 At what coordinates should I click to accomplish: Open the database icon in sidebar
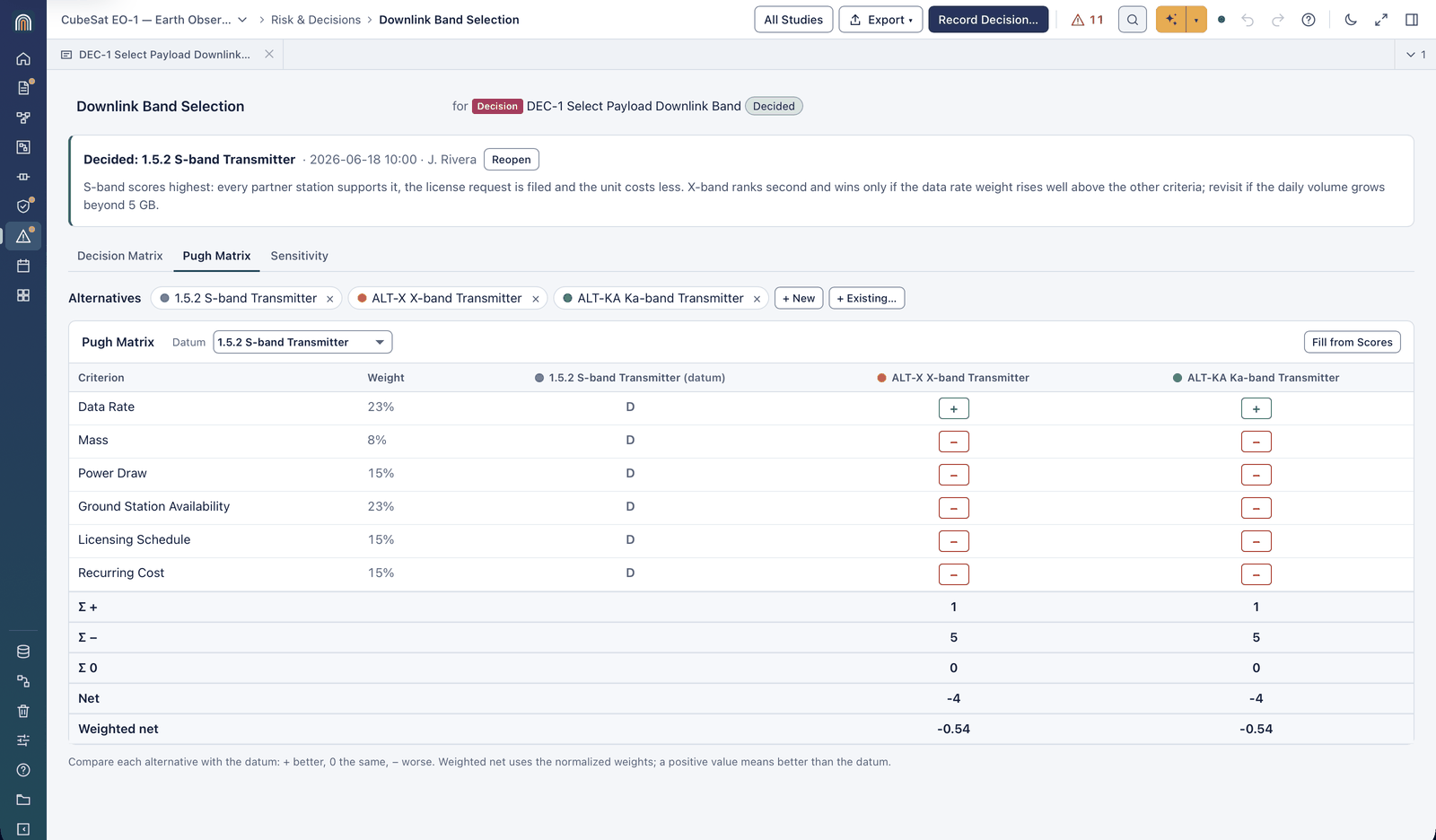23,652
